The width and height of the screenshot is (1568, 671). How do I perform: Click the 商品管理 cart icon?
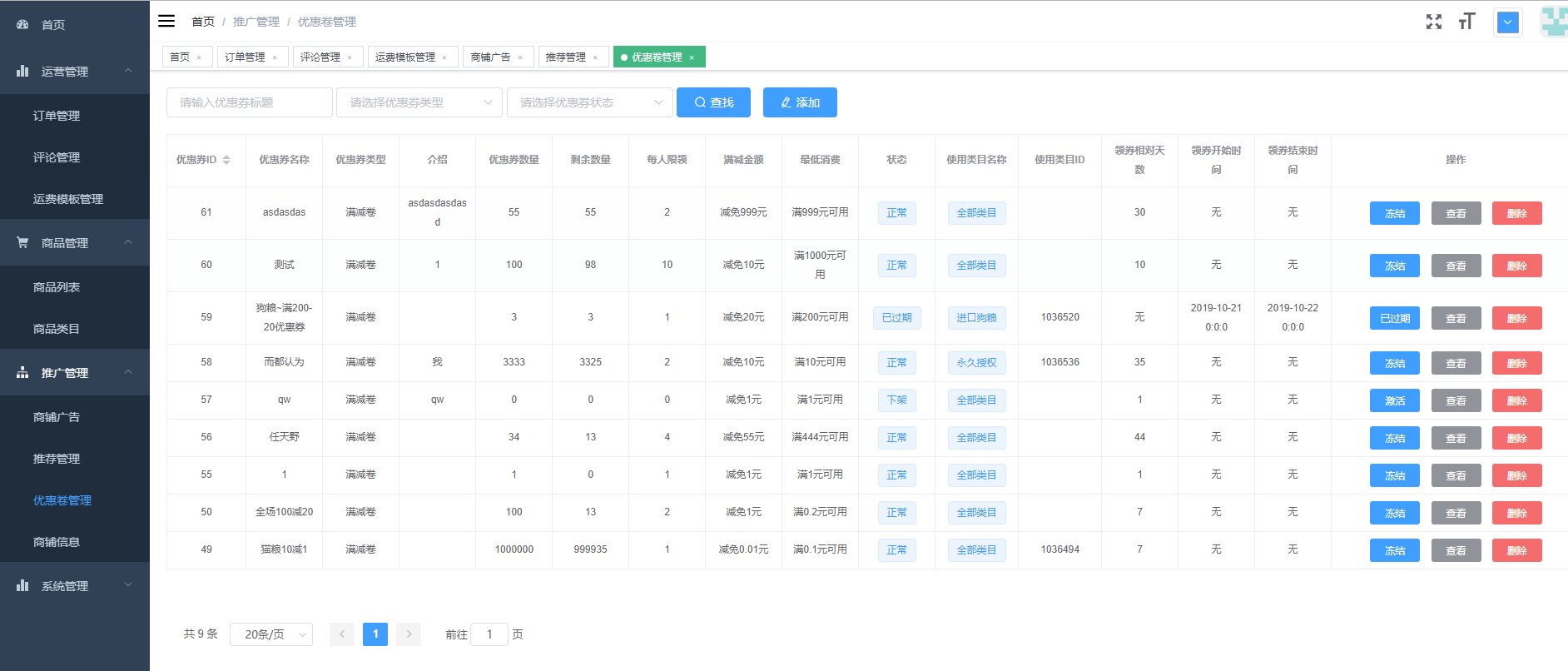pyautogui.click(x=22, y=242)
